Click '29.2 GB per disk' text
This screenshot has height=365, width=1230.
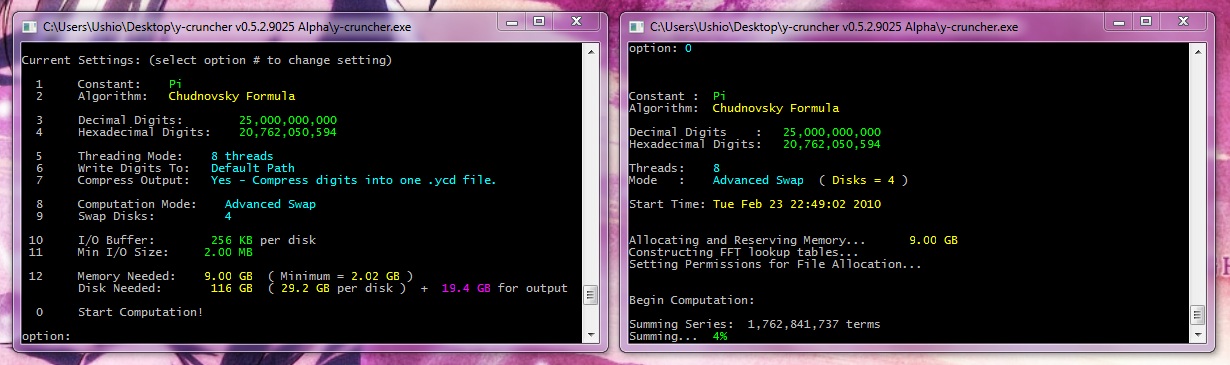click(x=337, y=288)
